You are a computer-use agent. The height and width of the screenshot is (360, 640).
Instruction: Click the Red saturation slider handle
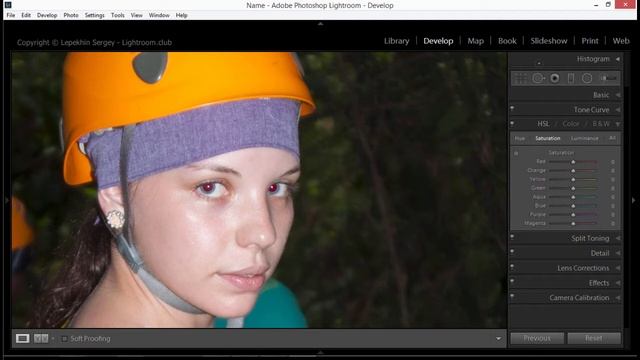(573, 162)
